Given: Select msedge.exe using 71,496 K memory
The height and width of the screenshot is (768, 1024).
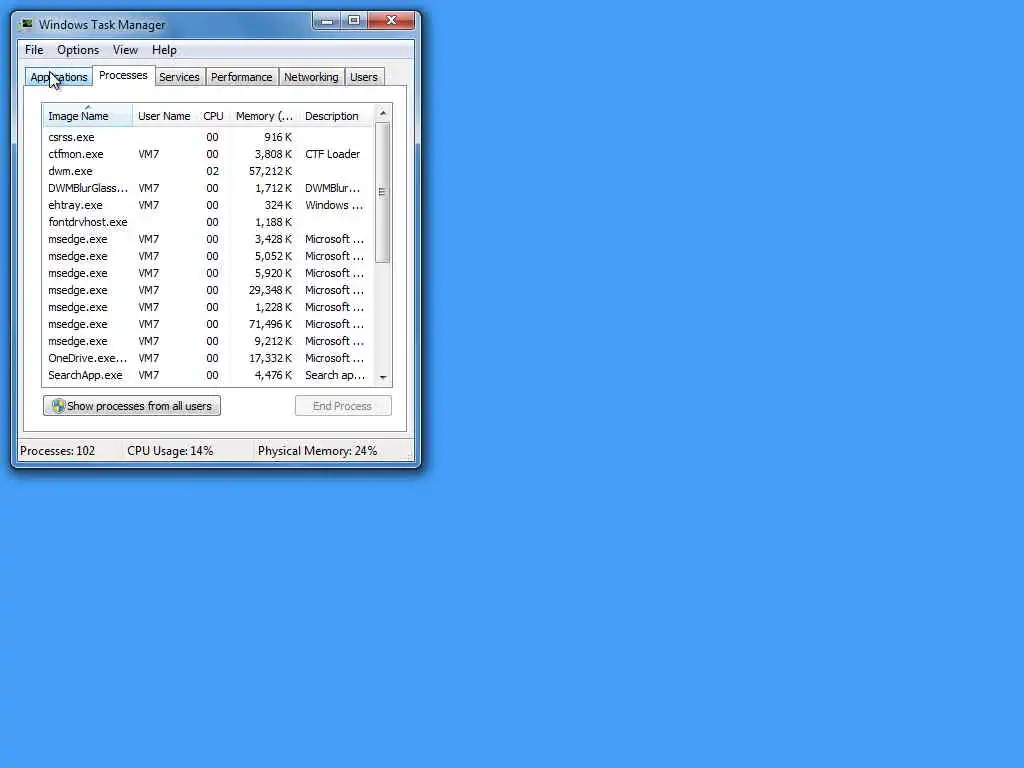Looking at the screenshot, I should coord(209,324).
